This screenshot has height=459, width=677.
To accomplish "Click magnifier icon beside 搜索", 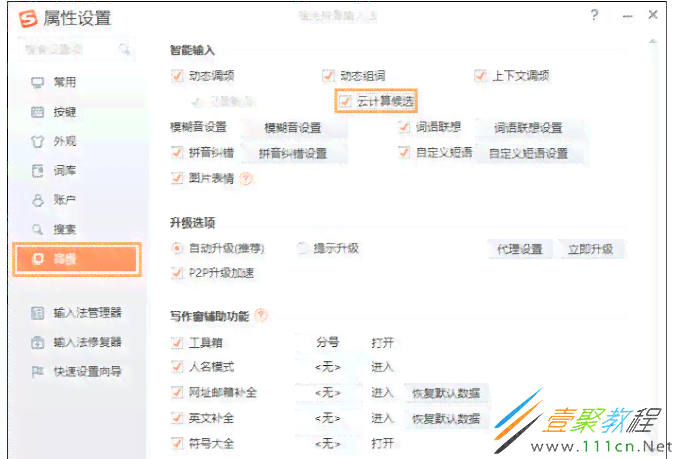I will 38,229.
